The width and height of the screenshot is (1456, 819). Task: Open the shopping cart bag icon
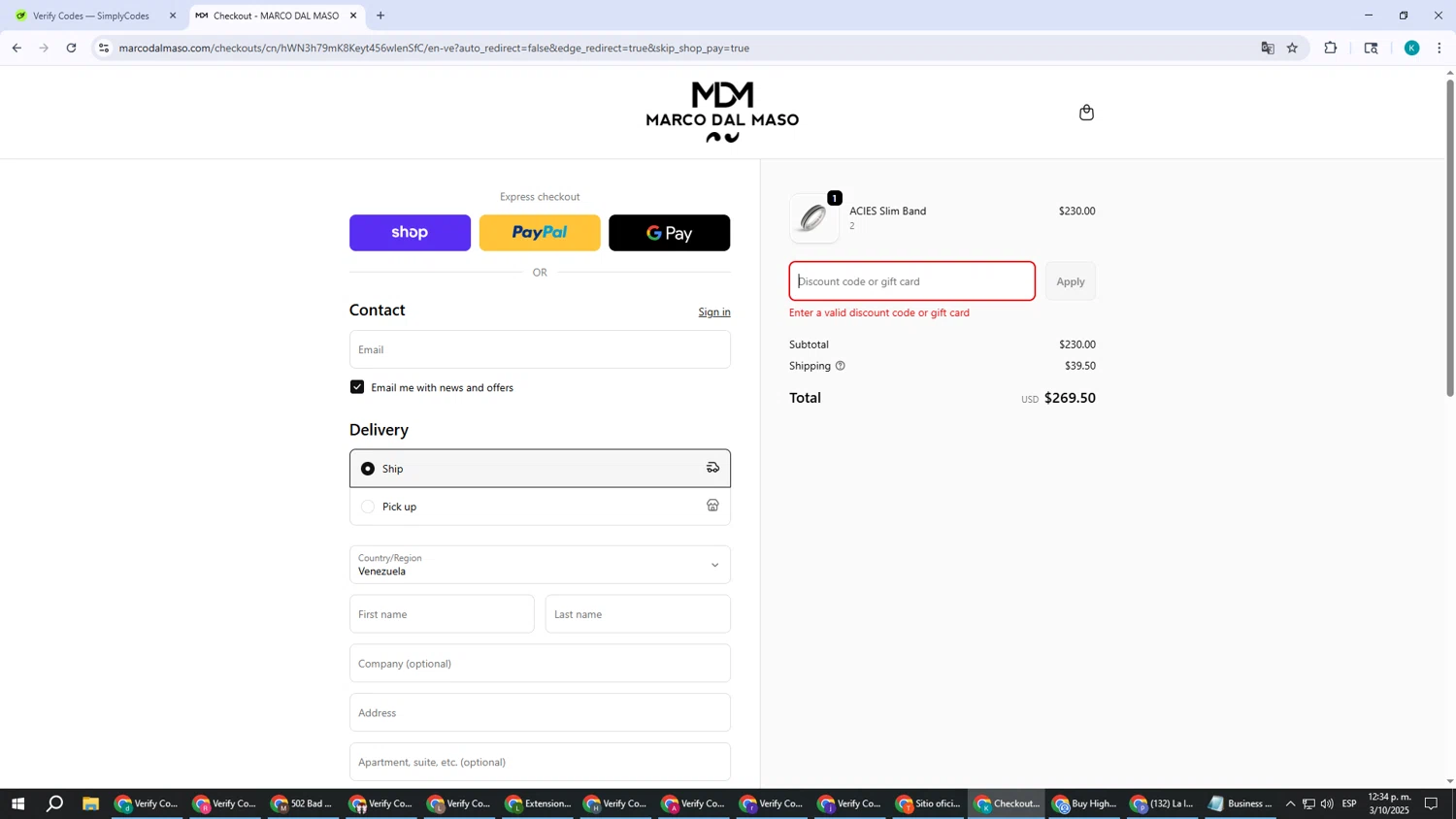point(1086,113)
